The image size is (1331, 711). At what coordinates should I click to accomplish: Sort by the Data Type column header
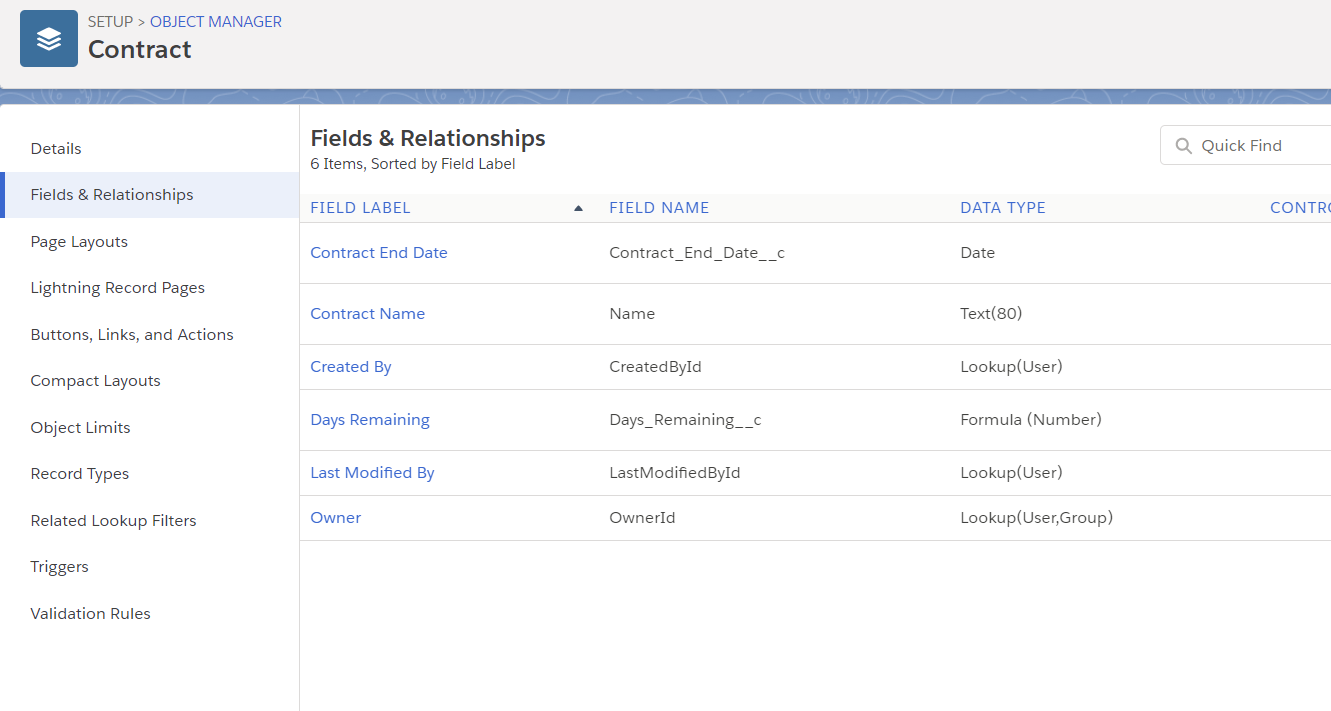click(x=1002, y=208)
